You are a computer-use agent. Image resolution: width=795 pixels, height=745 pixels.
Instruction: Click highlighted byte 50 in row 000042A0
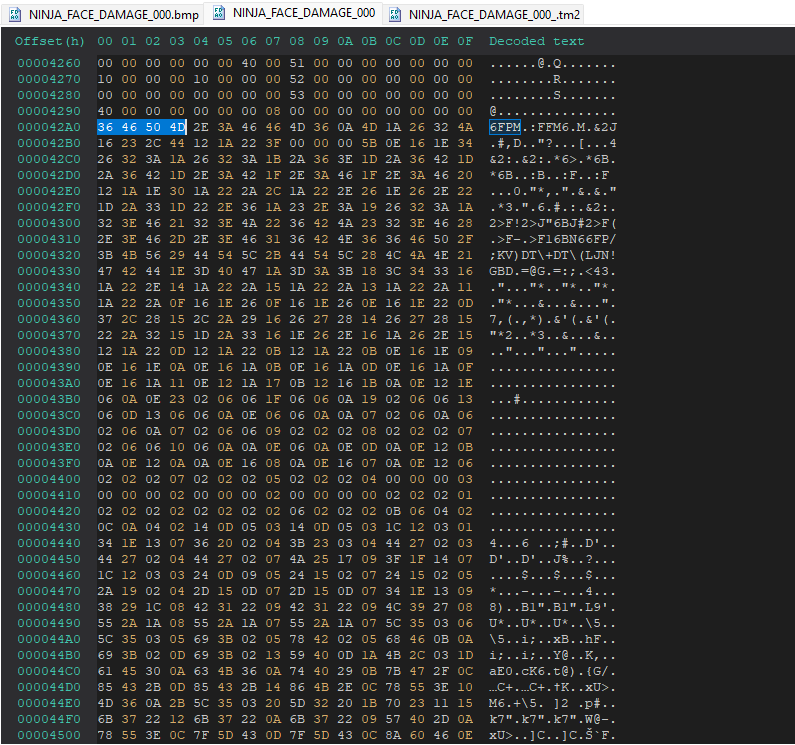153,127
